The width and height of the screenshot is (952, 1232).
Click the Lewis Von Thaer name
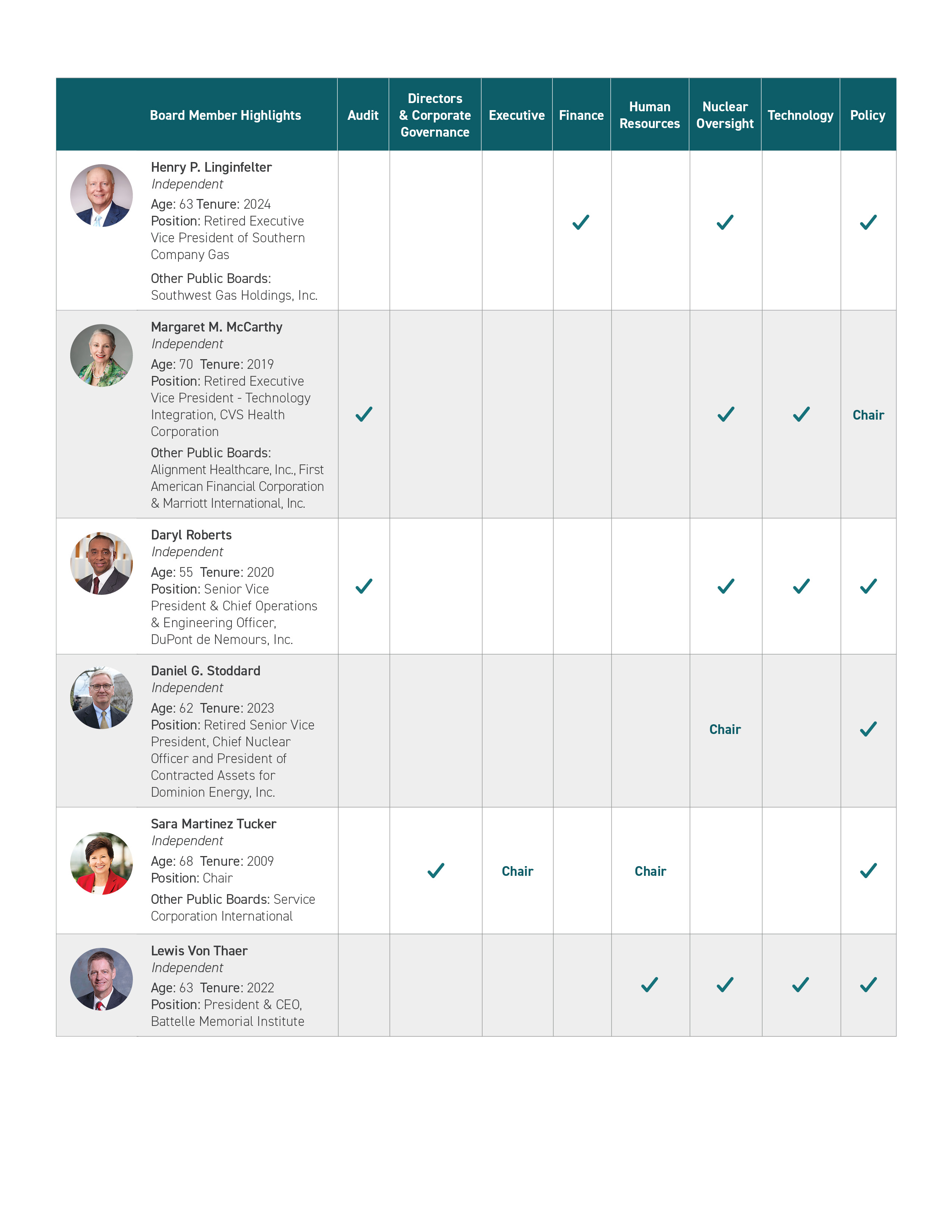tap(199, 951)
